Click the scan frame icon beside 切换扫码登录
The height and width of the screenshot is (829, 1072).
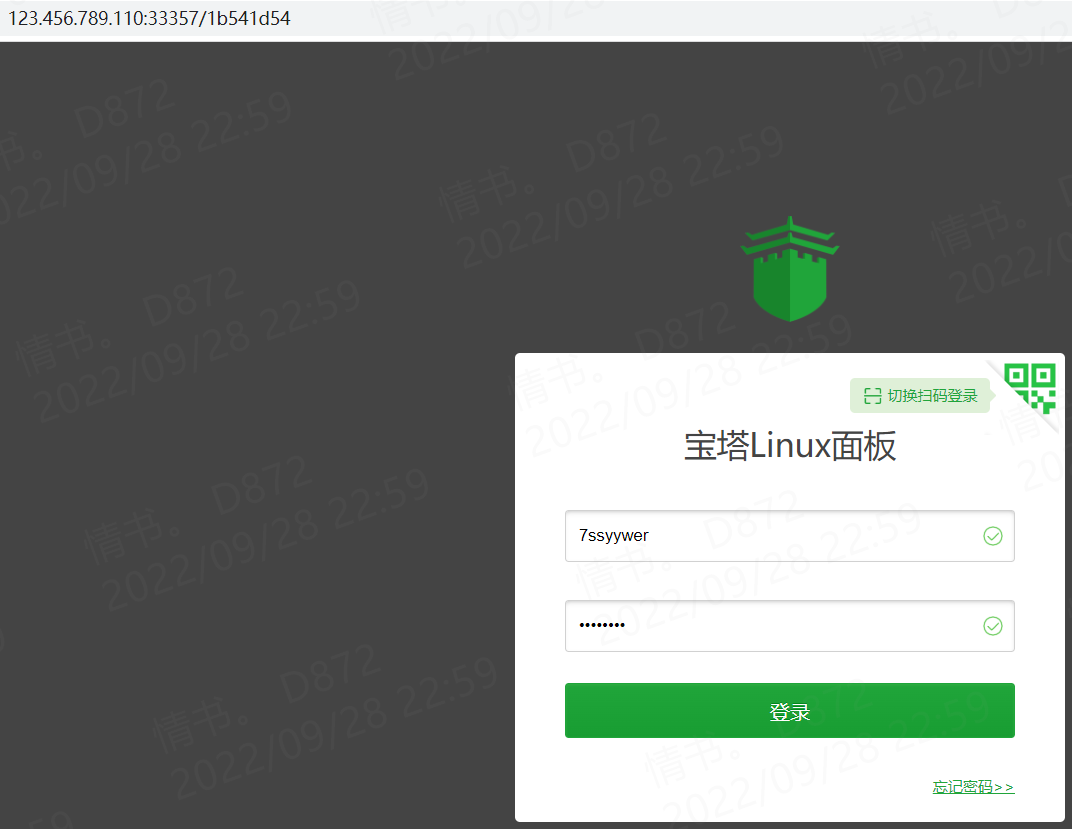click(x=872, y=396)
